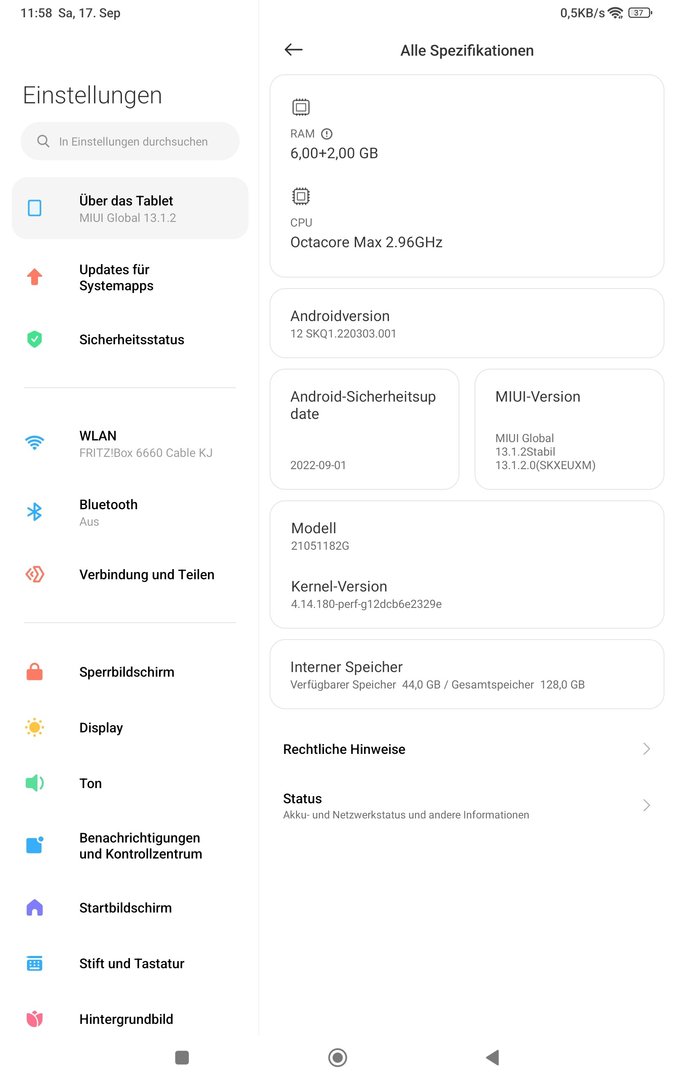Tap the Sicherheitsstatus shield icon
675x1080 pixels.
[x=35, y=339]
